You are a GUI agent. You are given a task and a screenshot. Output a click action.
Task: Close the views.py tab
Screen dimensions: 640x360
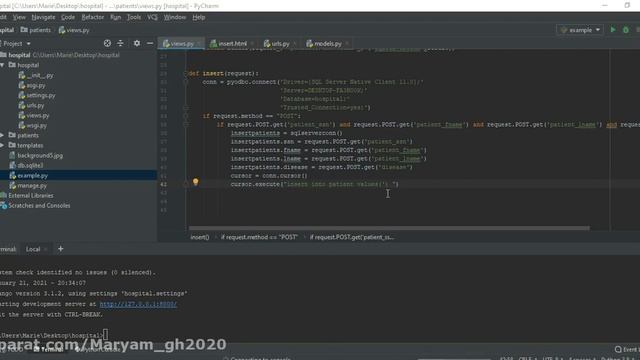pos(200,44)
